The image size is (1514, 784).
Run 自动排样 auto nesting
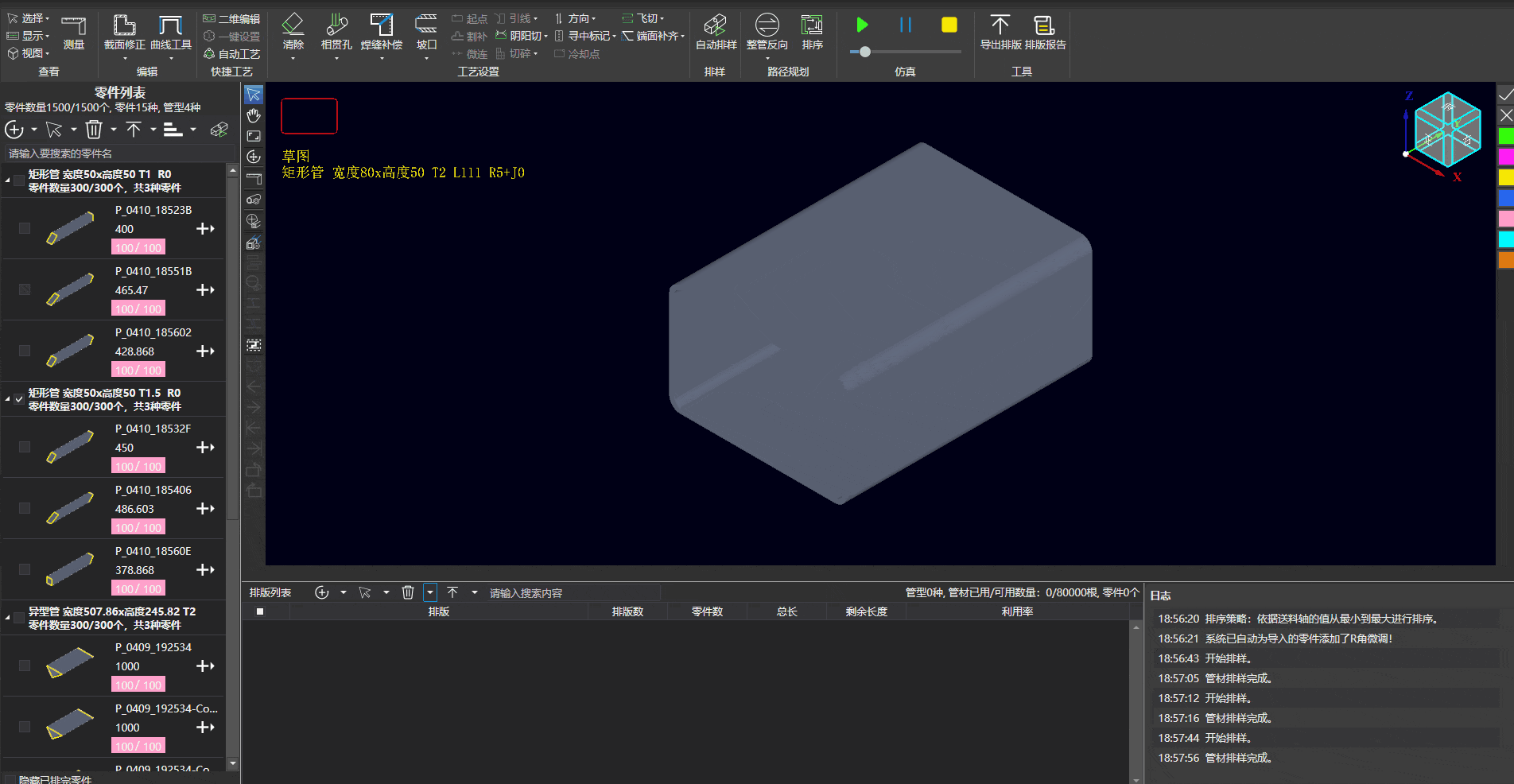(x=716, y=33)
